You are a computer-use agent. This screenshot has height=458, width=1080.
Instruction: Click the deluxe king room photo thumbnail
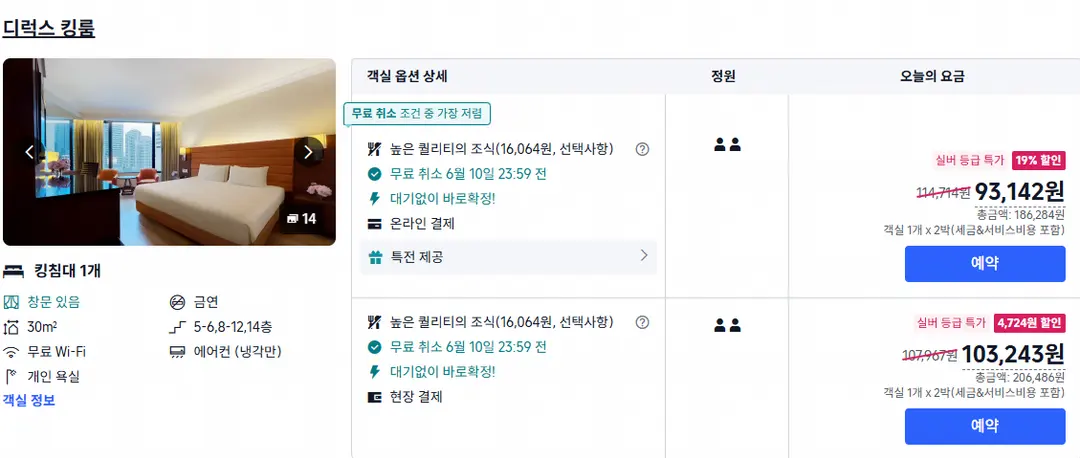tap(169, 152)
